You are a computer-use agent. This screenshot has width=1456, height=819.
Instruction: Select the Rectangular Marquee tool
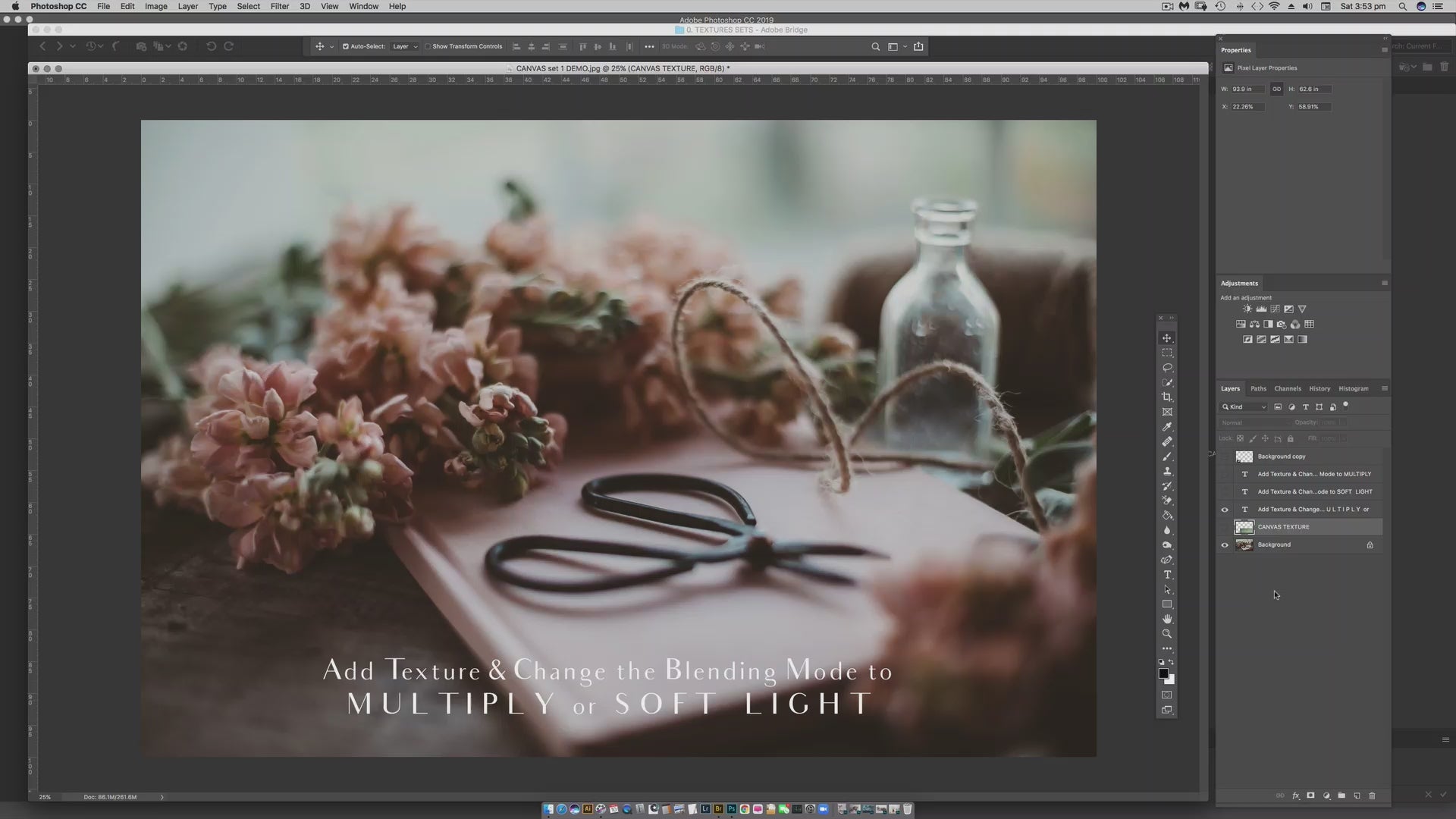click(x=1167, y=353)
